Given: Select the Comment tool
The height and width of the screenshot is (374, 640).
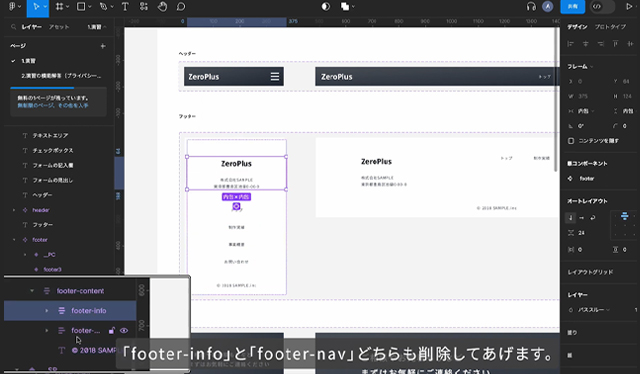Looking at the screenshot, I should click(181, 7).
